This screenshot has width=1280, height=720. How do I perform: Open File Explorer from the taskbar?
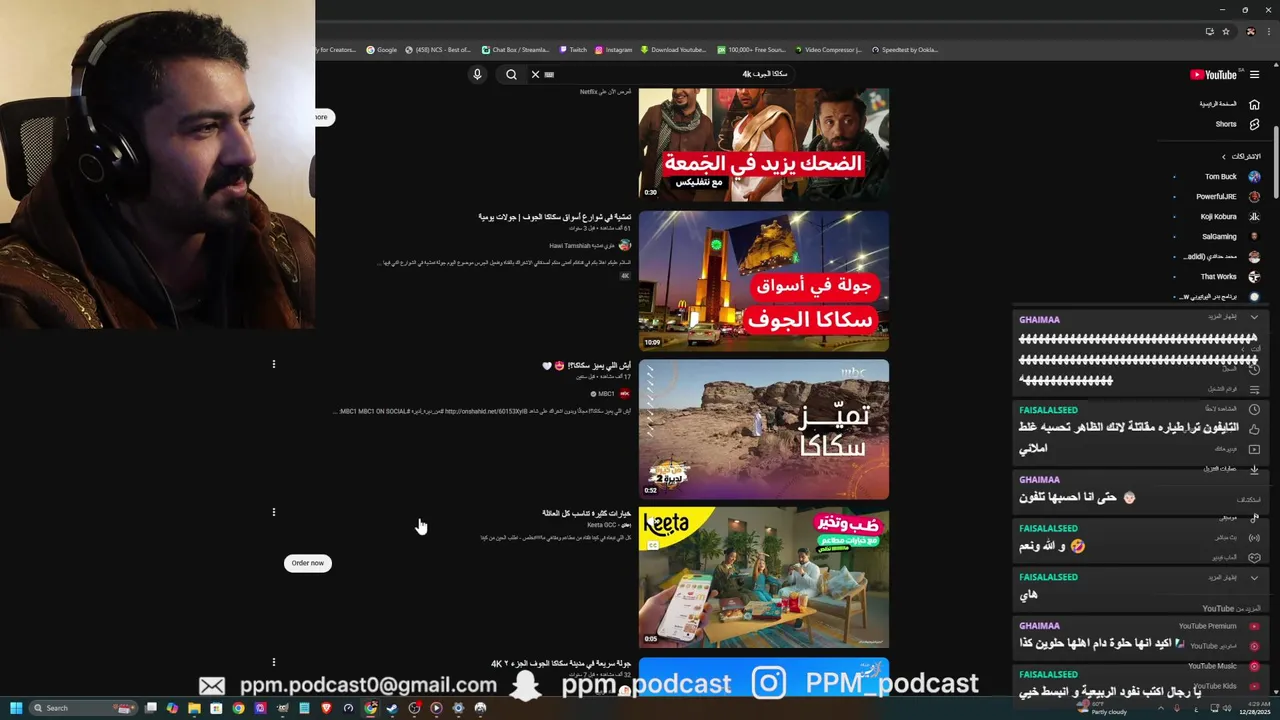[x=194, y=708]
